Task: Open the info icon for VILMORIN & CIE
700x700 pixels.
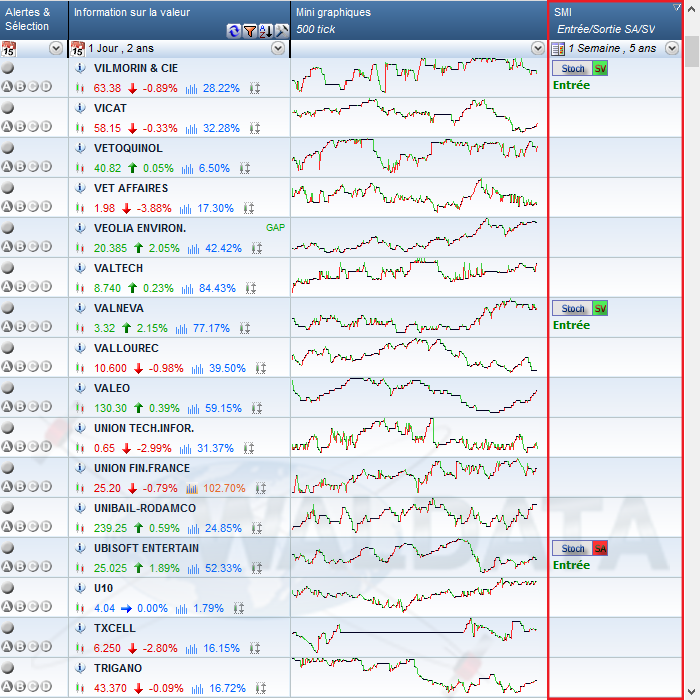Action: pos(80,68)
